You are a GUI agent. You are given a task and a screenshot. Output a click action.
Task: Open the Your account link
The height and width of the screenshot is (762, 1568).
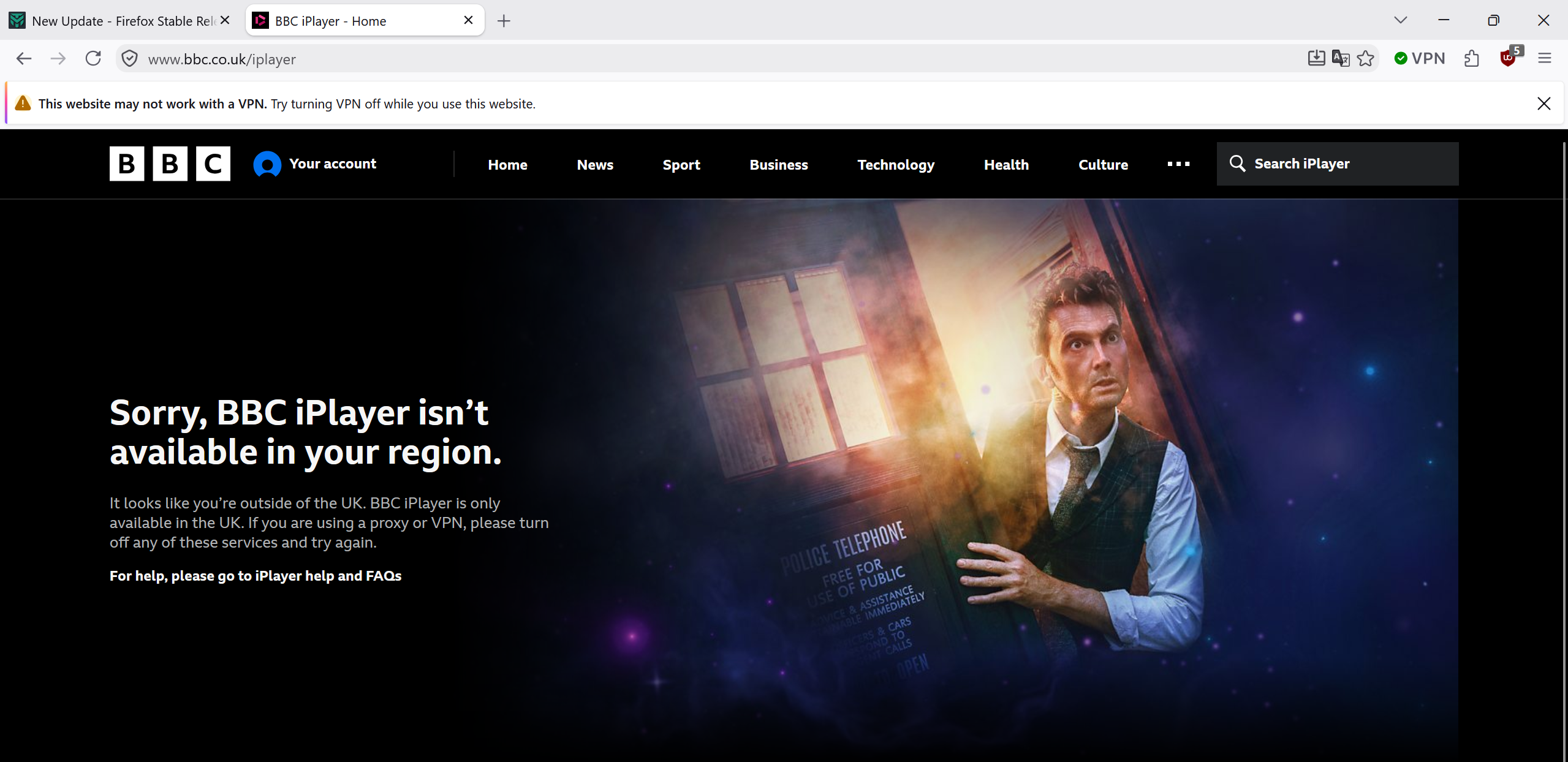(333, 164)
